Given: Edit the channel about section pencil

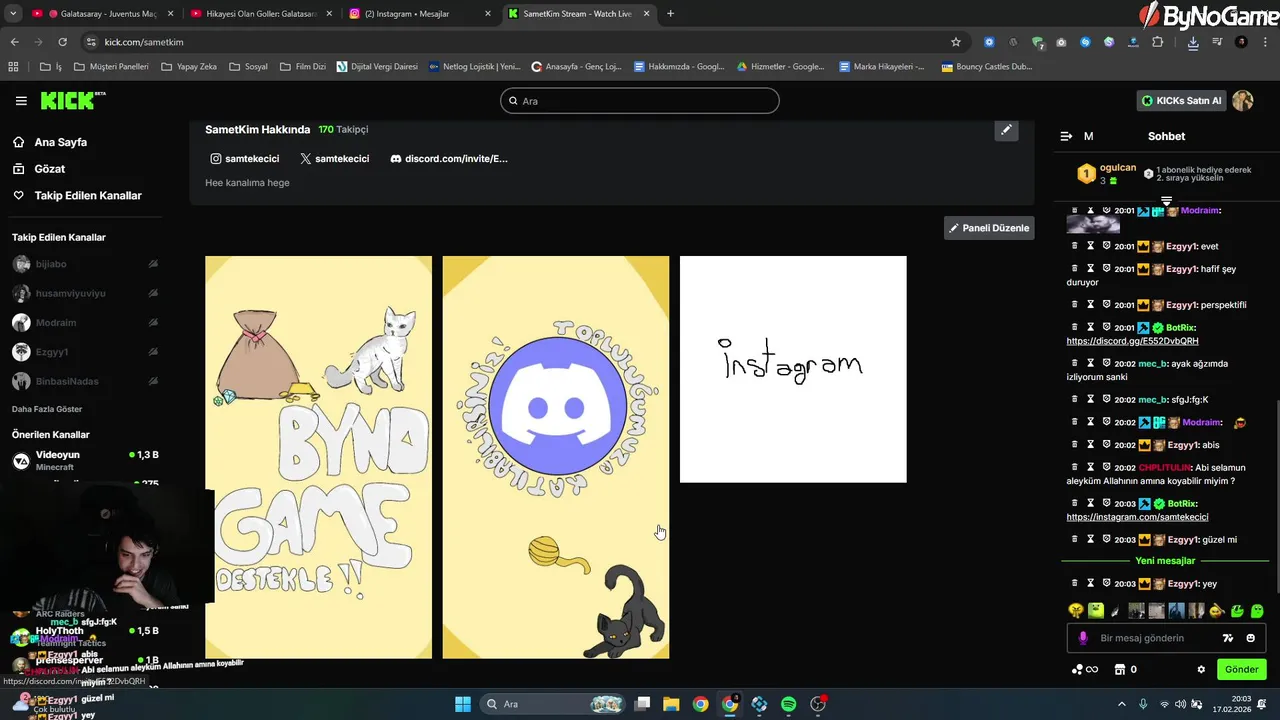Looking at the screenshot, I should (1006, 130).
